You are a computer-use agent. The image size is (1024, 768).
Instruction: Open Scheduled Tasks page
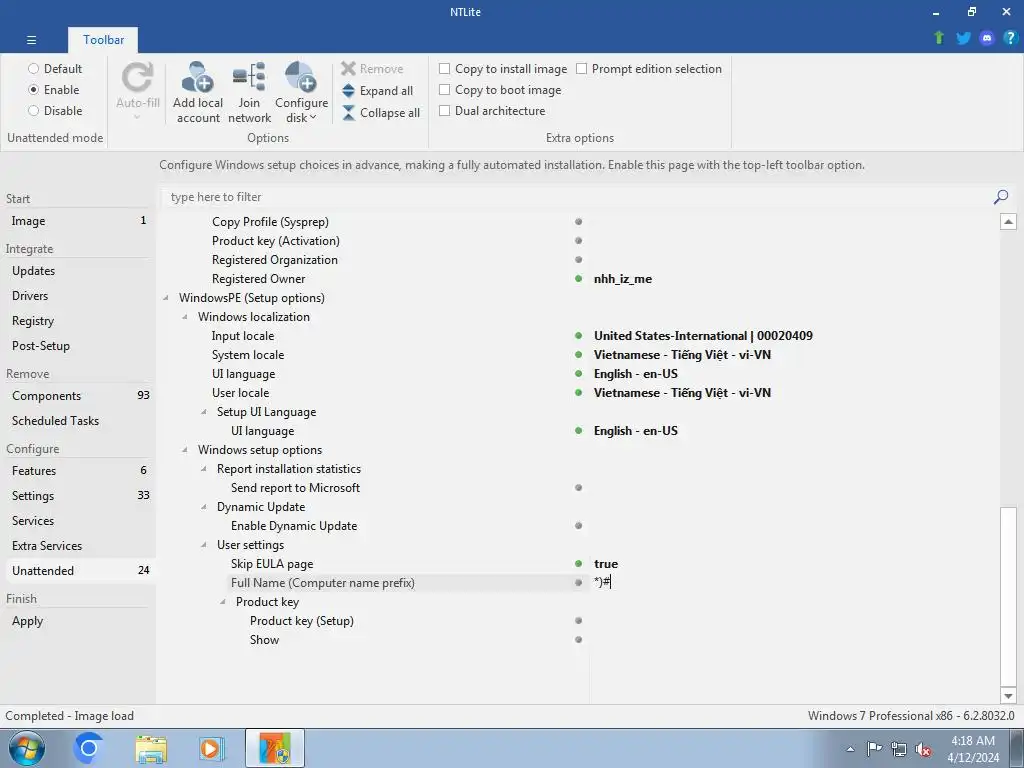(x=78, y=421)
